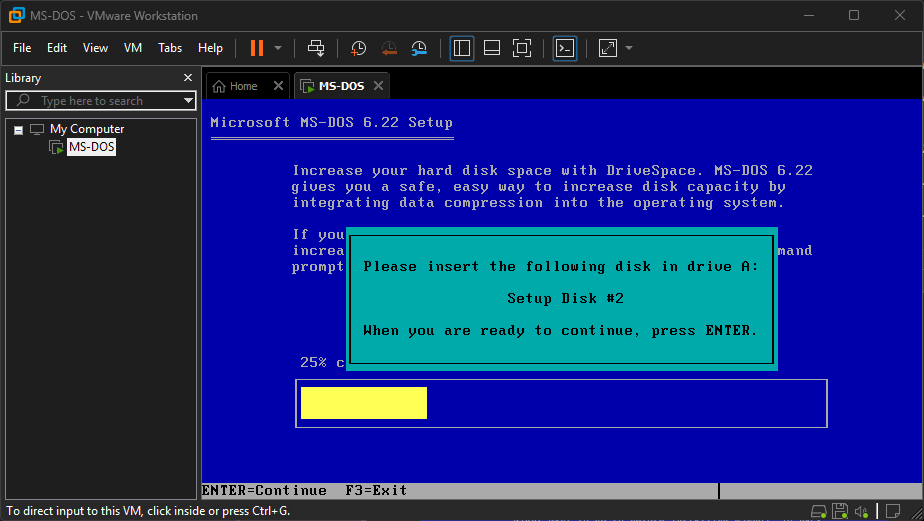Toggle the library sidebar view
This screenshot has width=924, height=521.
[461, 48]
